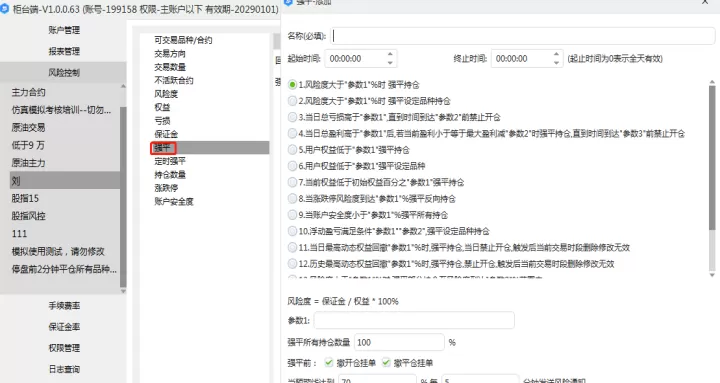Decrease 起始时间 with down arrow
The height and width of the screenshot is (383, 720).
pos(390,63)
